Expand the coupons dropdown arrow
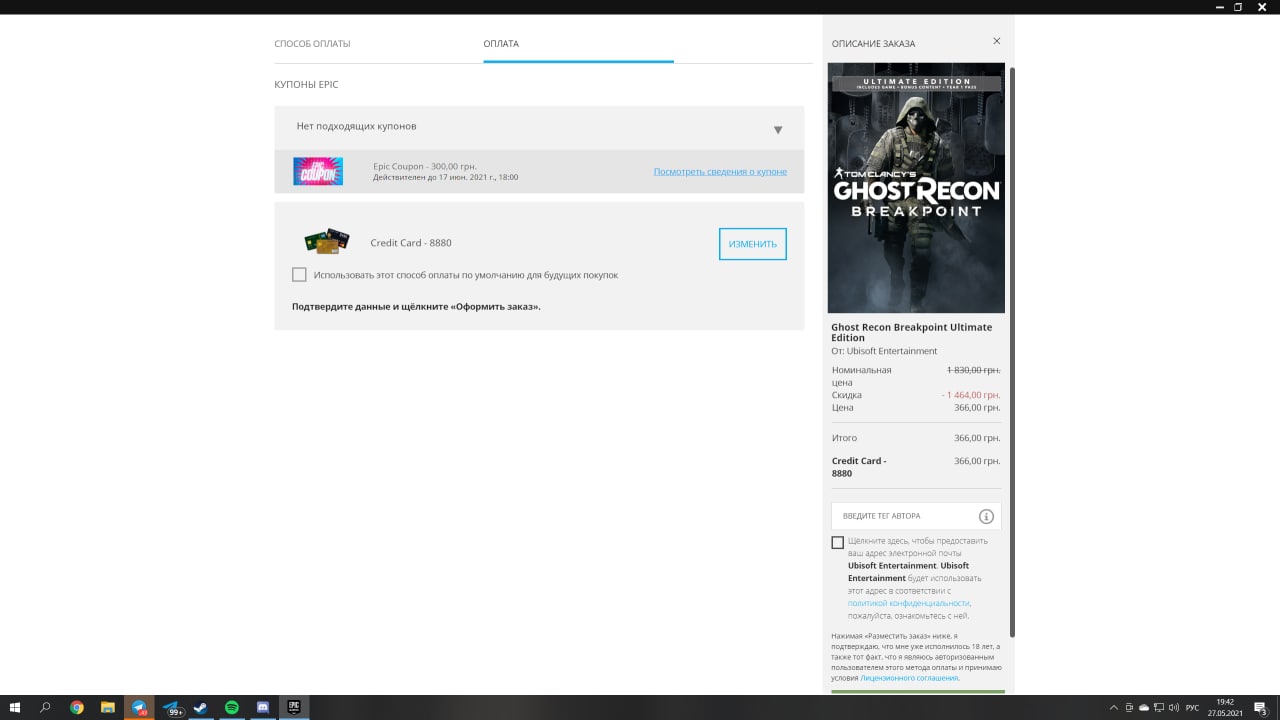 [778, 130]
